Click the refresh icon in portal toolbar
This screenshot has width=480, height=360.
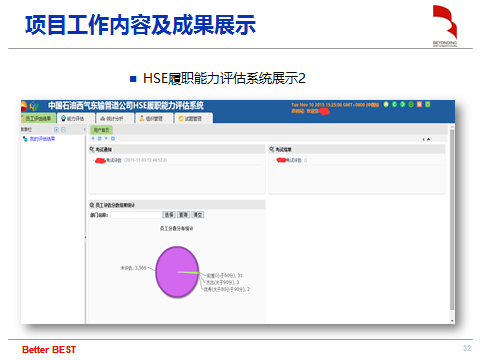pyautogui.click(x=99, y=138)
